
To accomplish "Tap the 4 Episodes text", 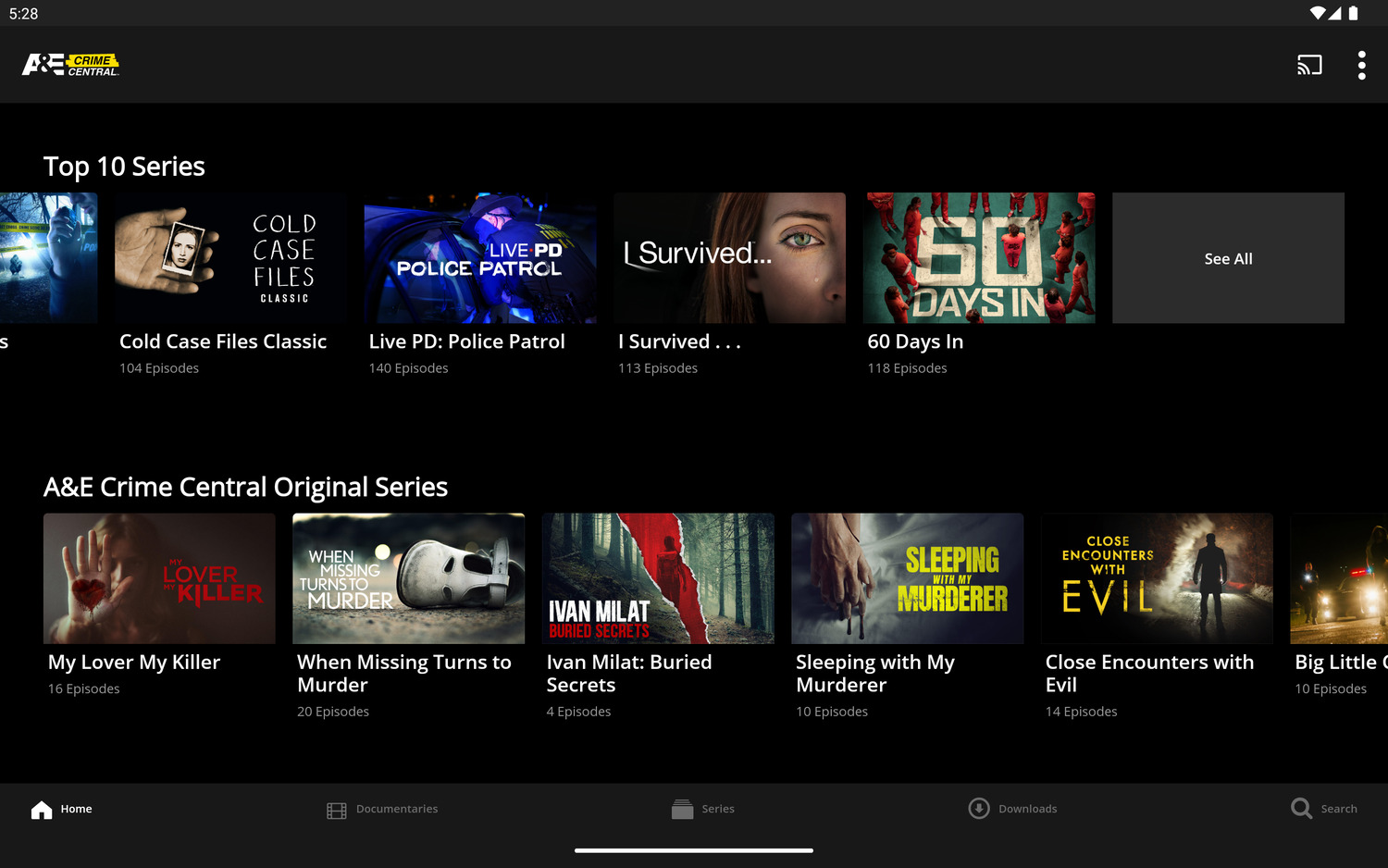I will (578, 712).
